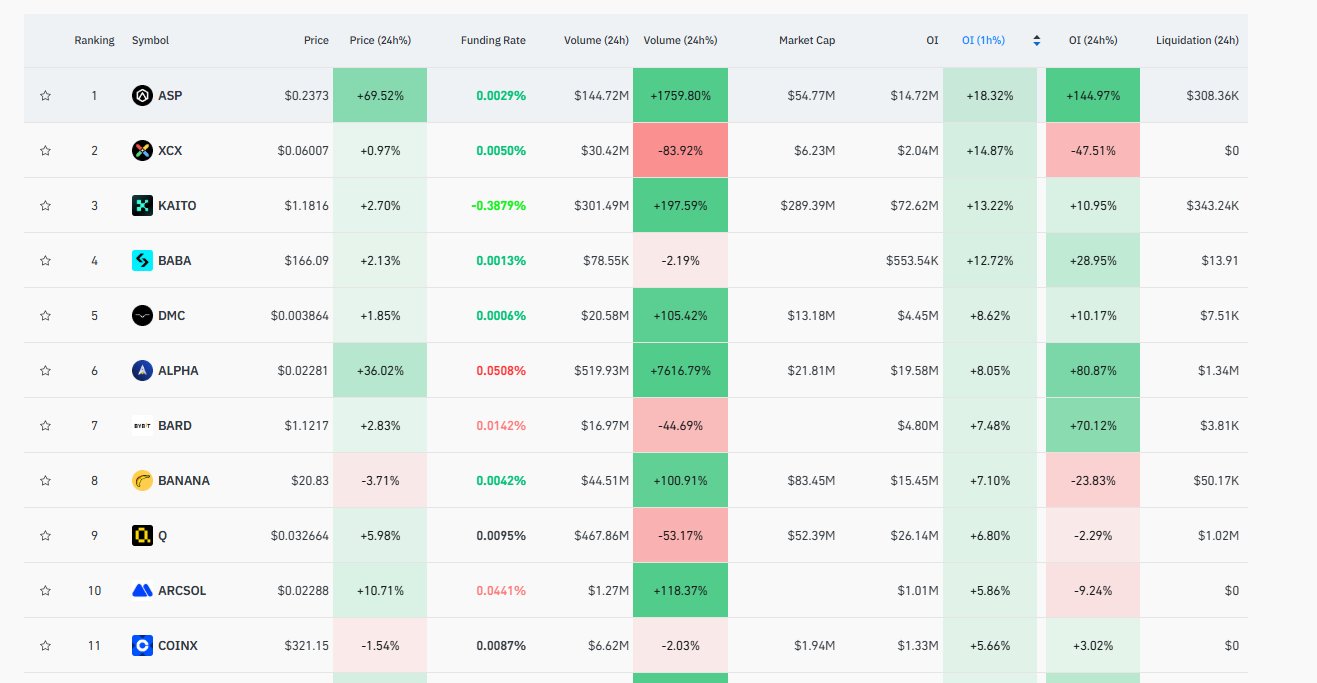The height and width of the screenshot is (683, 1317).
Task: Sort table by Volume (24h%) header
Action: (680, 41)
